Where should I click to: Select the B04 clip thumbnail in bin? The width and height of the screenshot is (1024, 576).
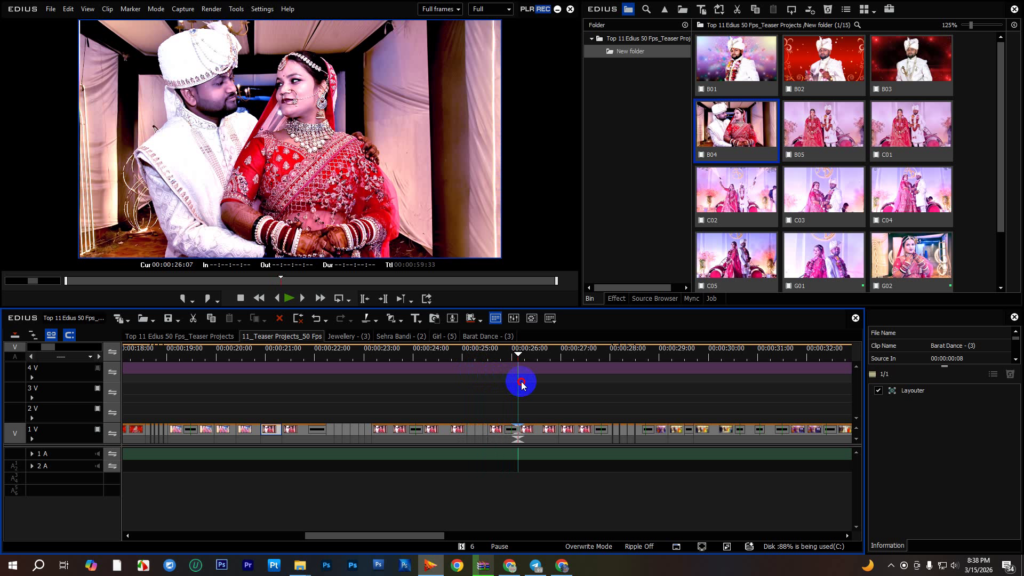(x=736, y=130)
